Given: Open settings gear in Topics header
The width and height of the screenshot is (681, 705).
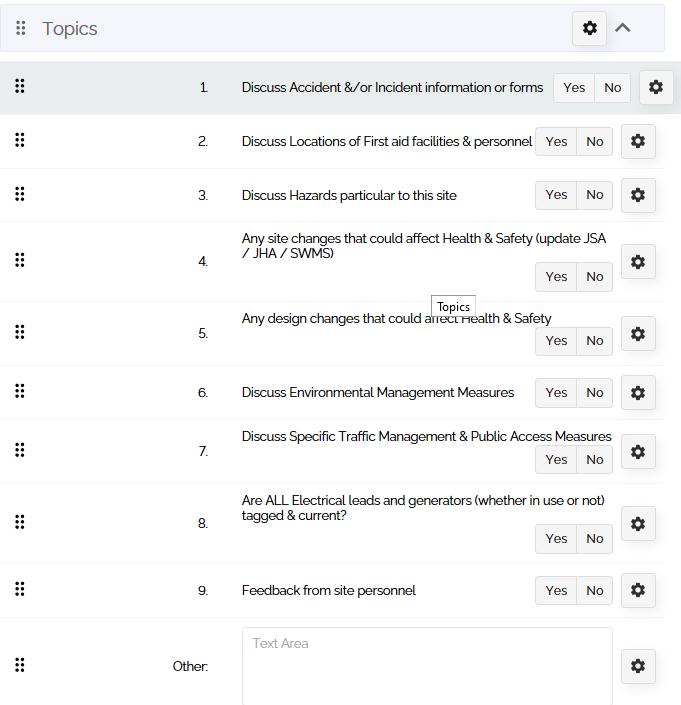Looking at the screenshot, I should point(589,28).
